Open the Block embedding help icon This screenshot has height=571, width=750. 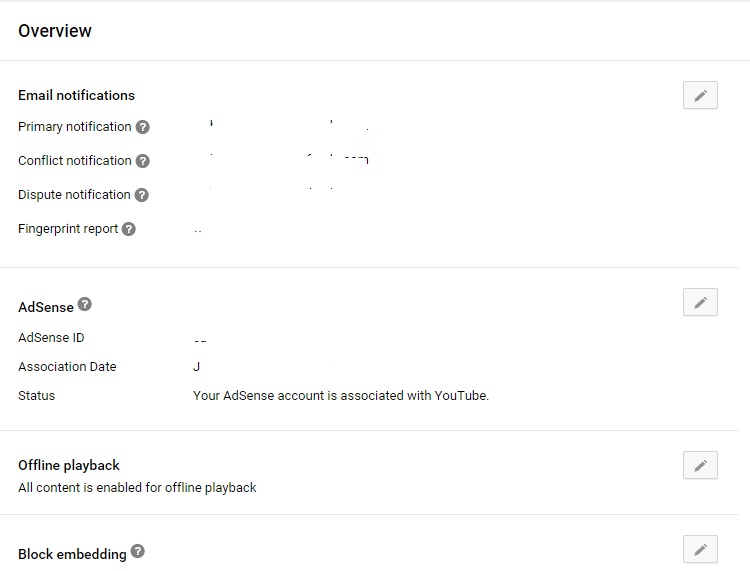(x=138, y=551)
